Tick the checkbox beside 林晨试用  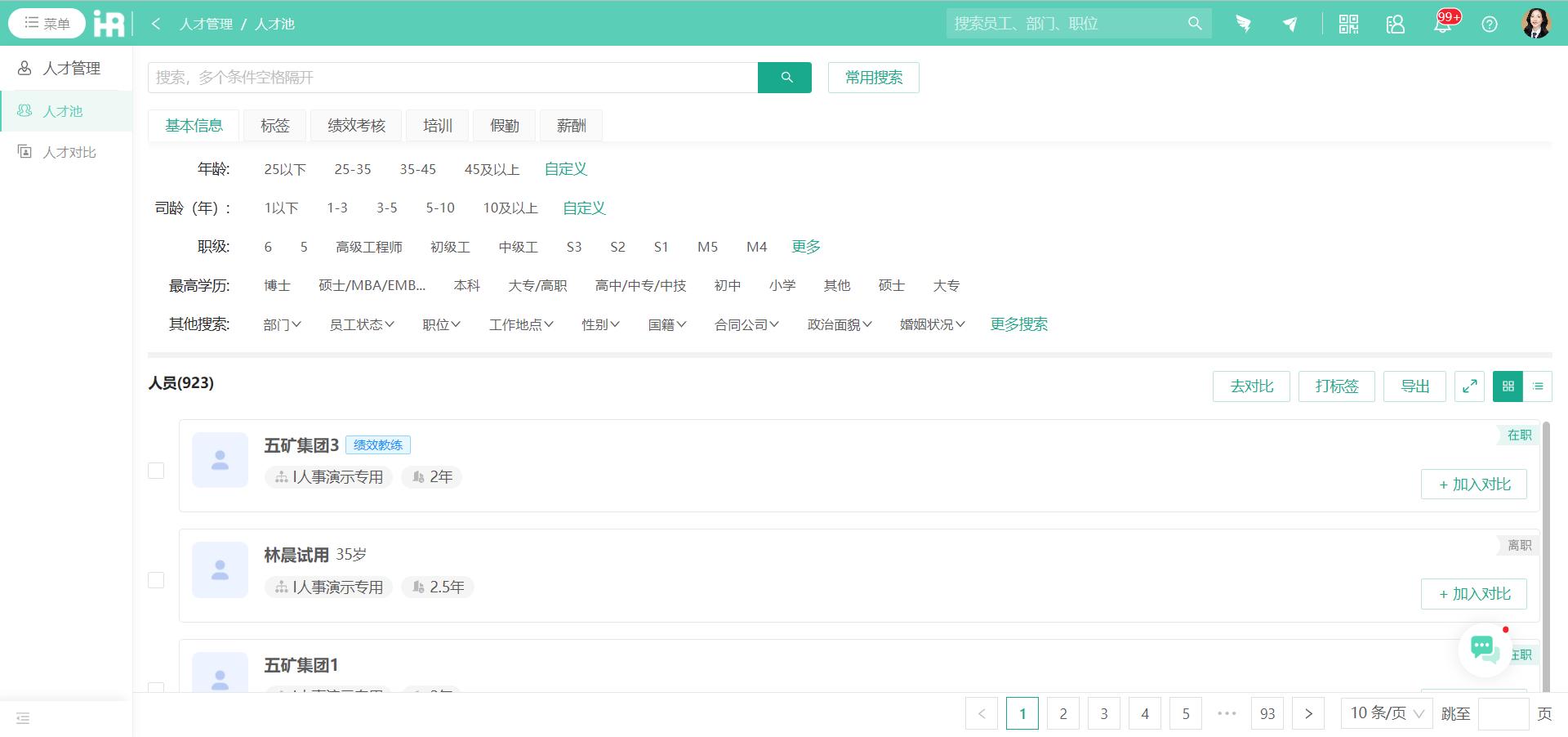[x=156, y=580]
